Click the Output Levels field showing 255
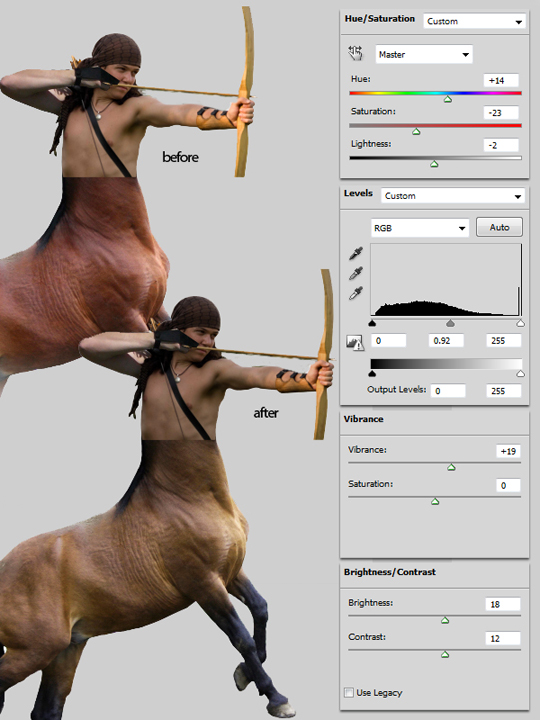540x720 pixels. [504, 391]
